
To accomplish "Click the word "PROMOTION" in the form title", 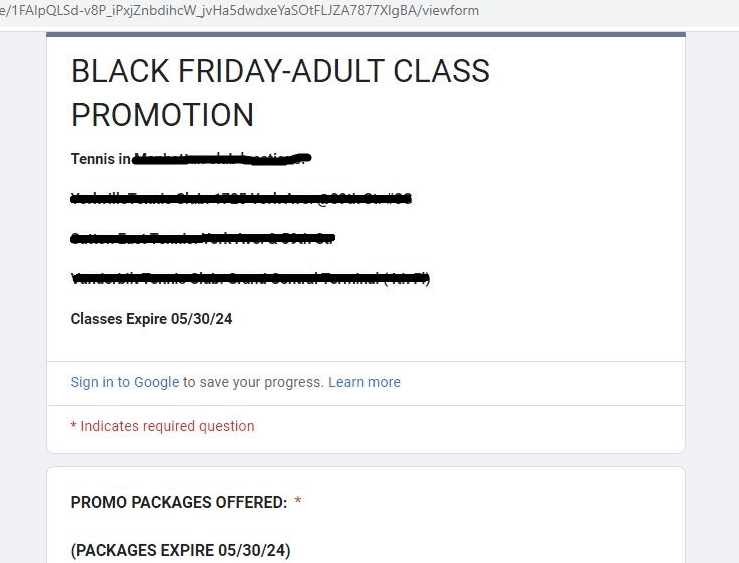I will (x=162, y=115).
